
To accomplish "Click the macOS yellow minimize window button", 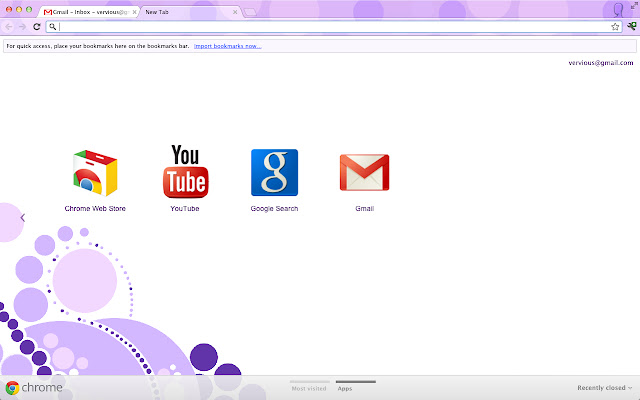I will tap(19, 9).
